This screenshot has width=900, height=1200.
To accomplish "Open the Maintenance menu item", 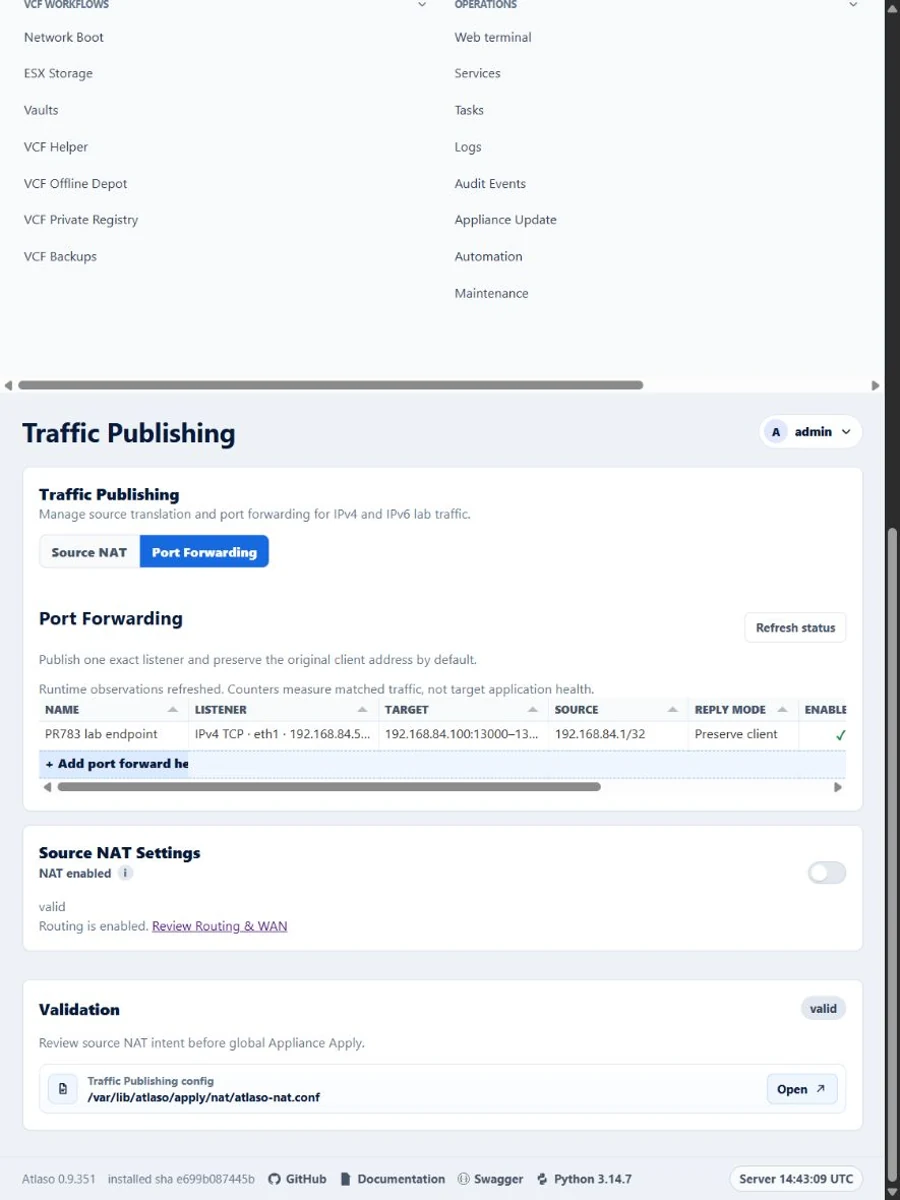I will (492, 294).
